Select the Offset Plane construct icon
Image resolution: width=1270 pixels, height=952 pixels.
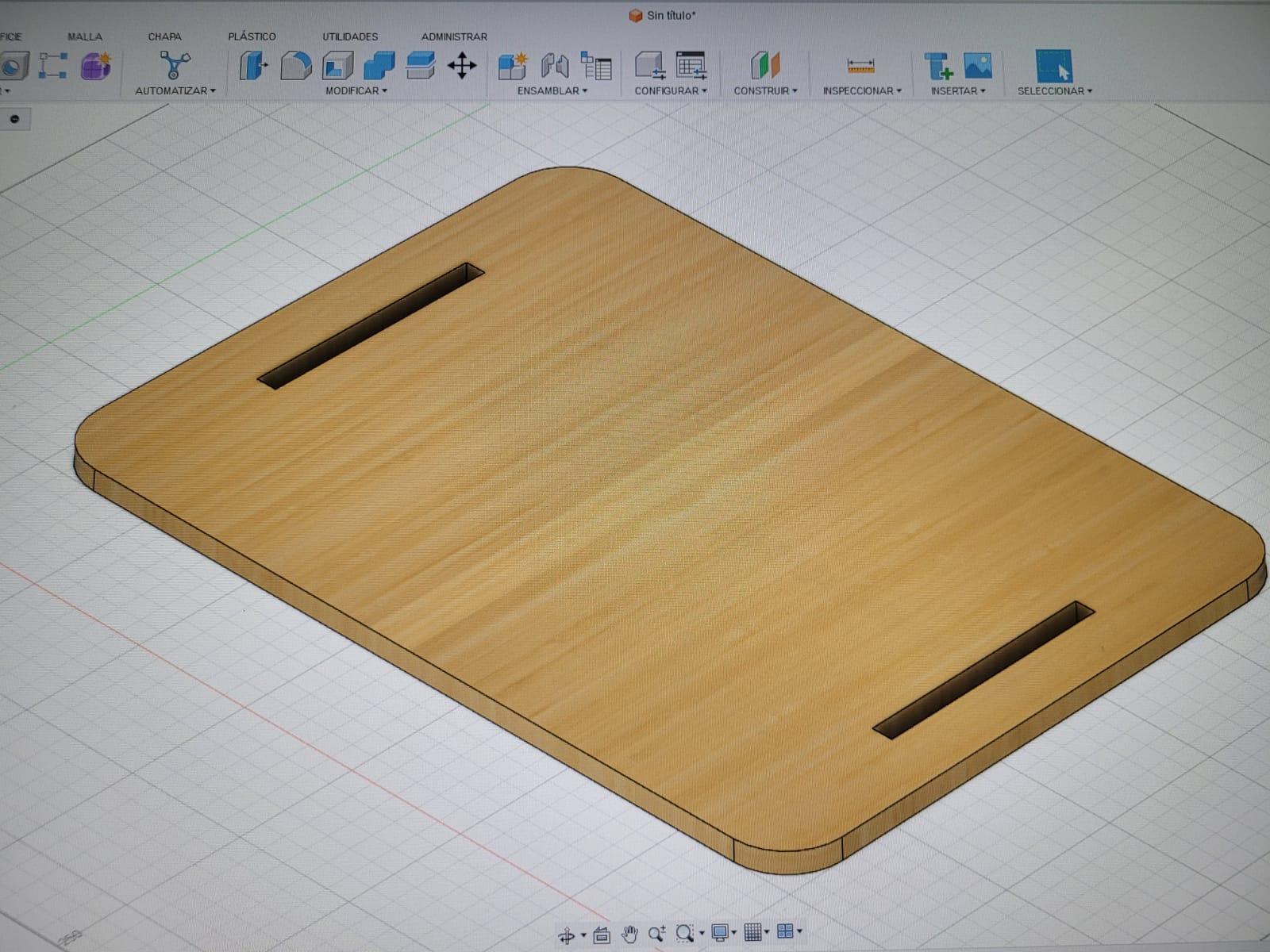pyautogui.click(x=766, y=66)
